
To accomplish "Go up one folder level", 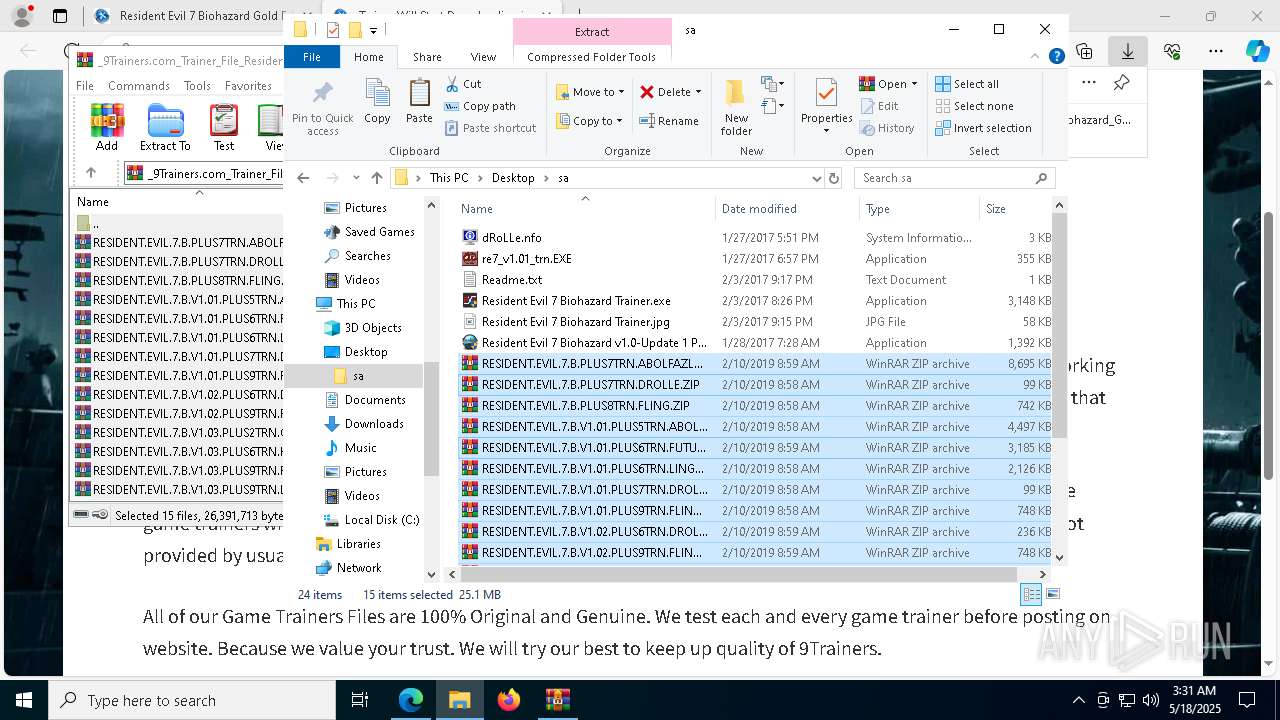I will coord(376,178).
